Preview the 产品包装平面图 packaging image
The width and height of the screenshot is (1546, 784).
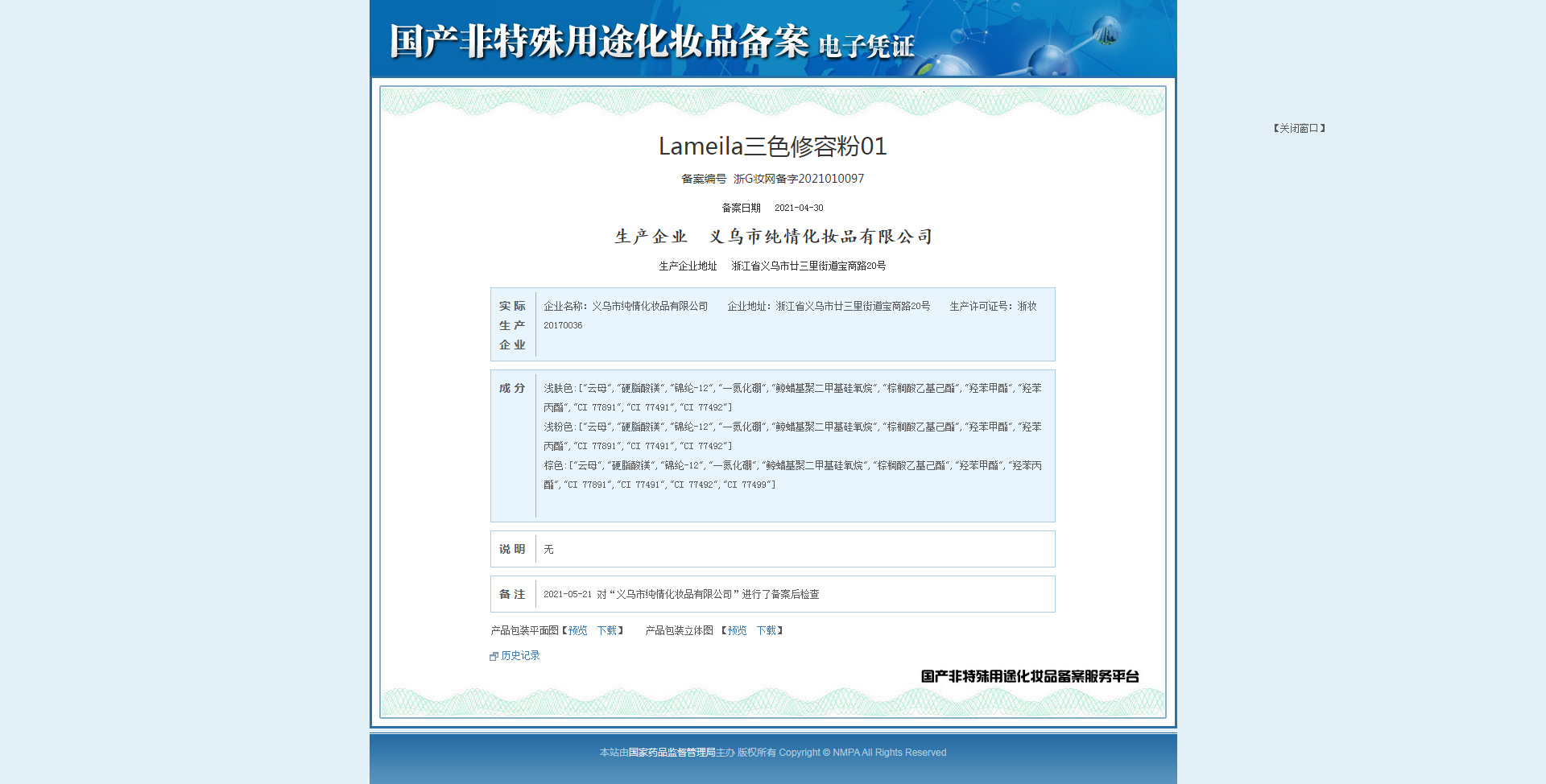tap(577, 630)
